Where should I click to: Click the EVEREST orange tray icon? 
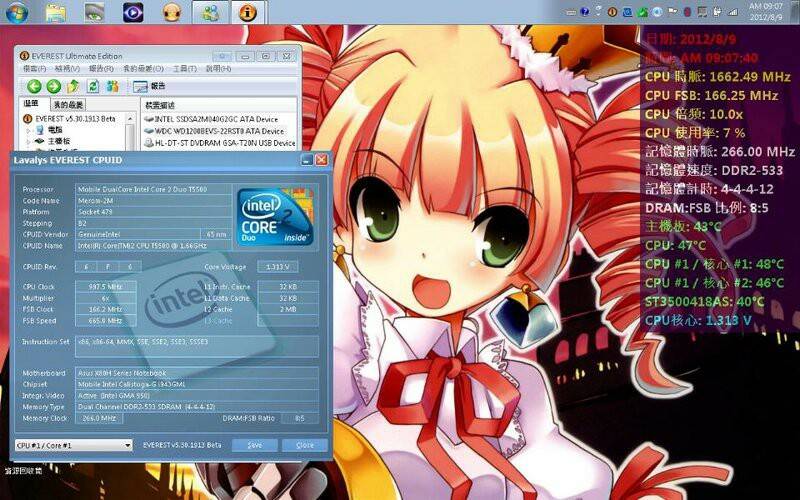coord(613,11)
